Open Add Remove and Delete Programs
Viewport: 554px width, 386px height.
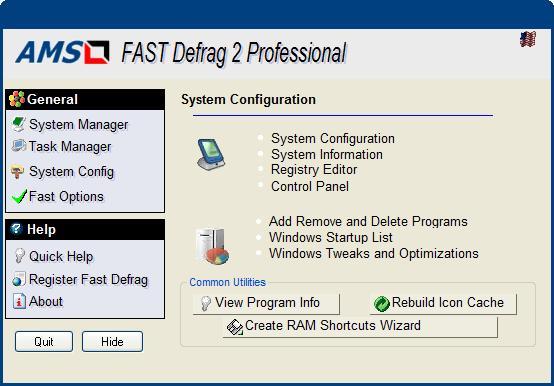[368, 221]
